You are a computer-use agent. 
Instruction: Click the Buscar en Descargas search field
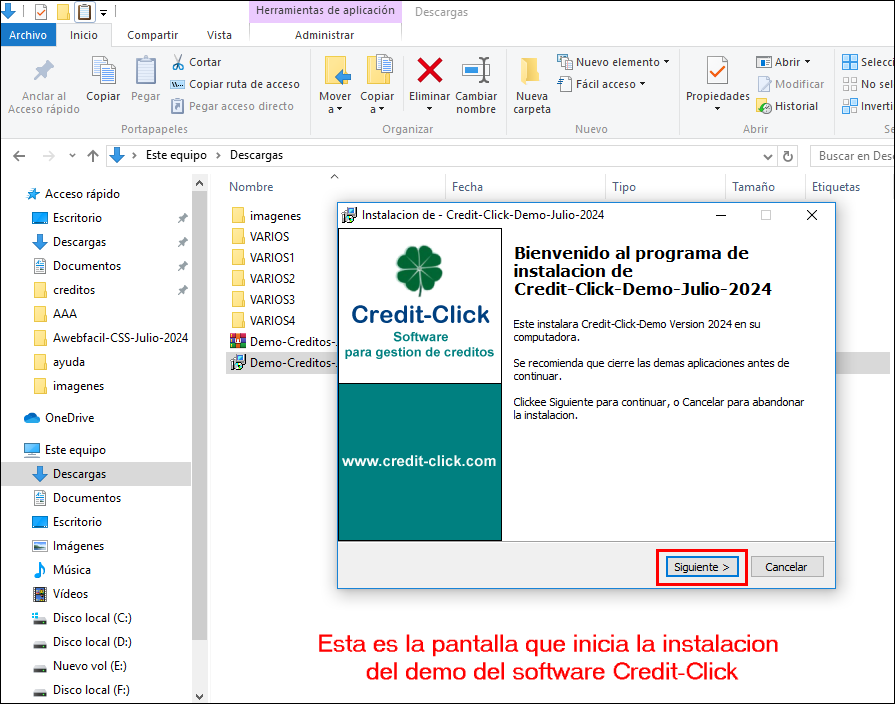852,156
